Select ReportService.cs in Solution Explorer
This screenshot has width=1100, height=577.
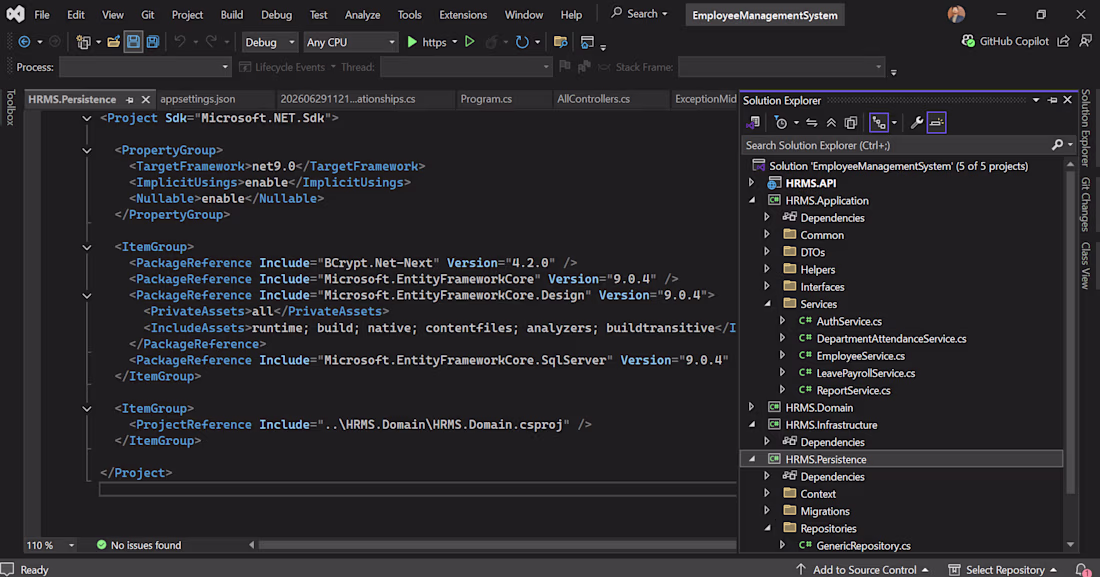pyautogui.click(x=853, y=390)
